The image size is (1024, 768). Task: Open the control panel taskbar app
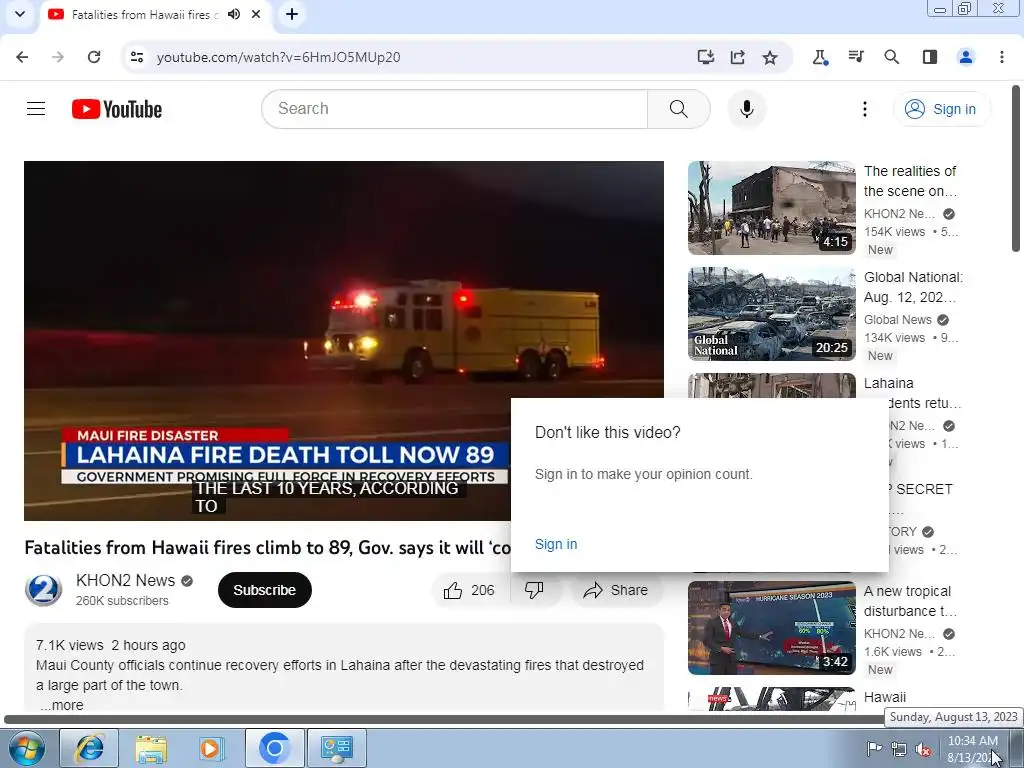click(337, 748)
